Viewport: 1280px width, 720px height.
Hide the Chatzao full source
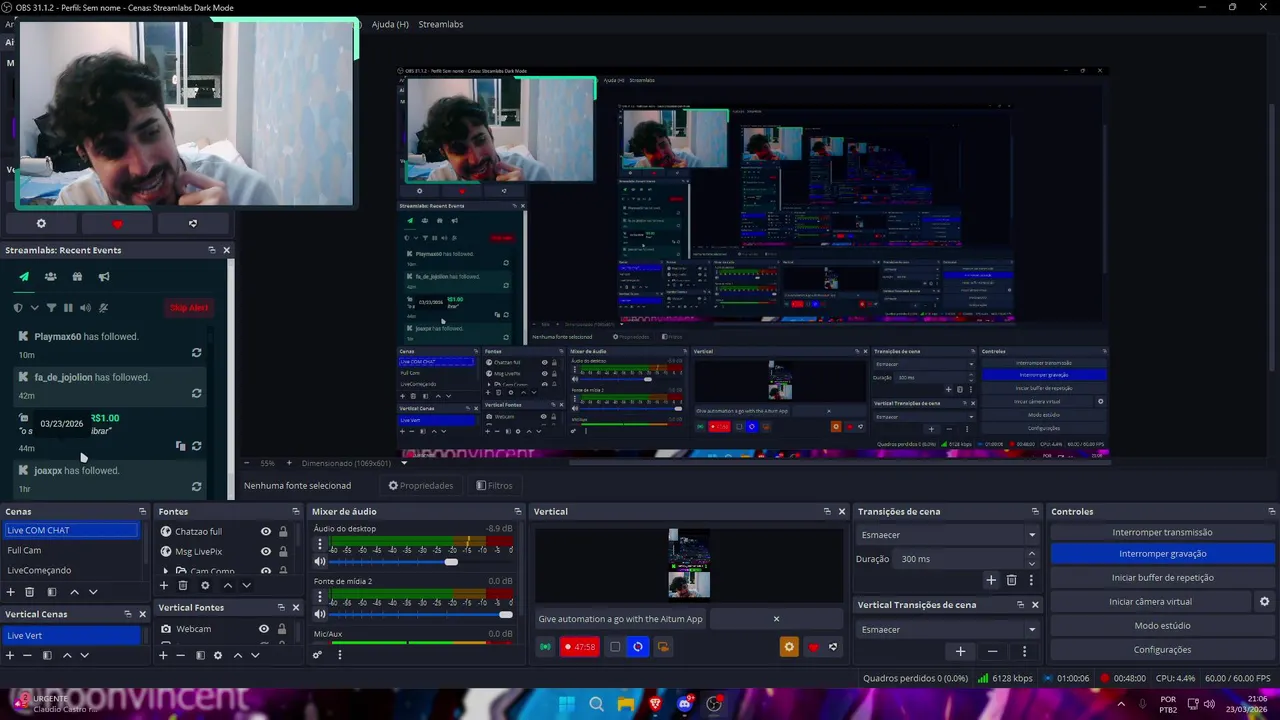click(265, 532)
